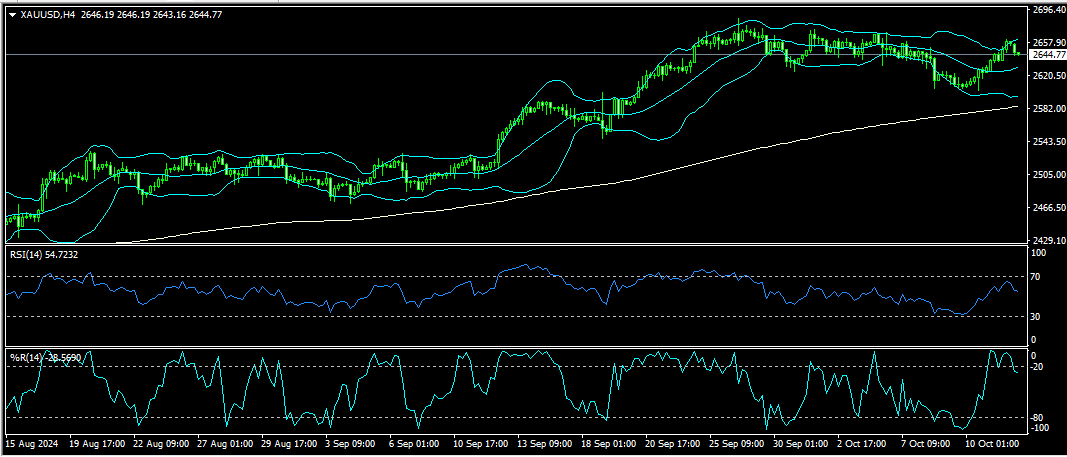Click the 2620.50 price axis label
1067x457 pixels.
1045,76
